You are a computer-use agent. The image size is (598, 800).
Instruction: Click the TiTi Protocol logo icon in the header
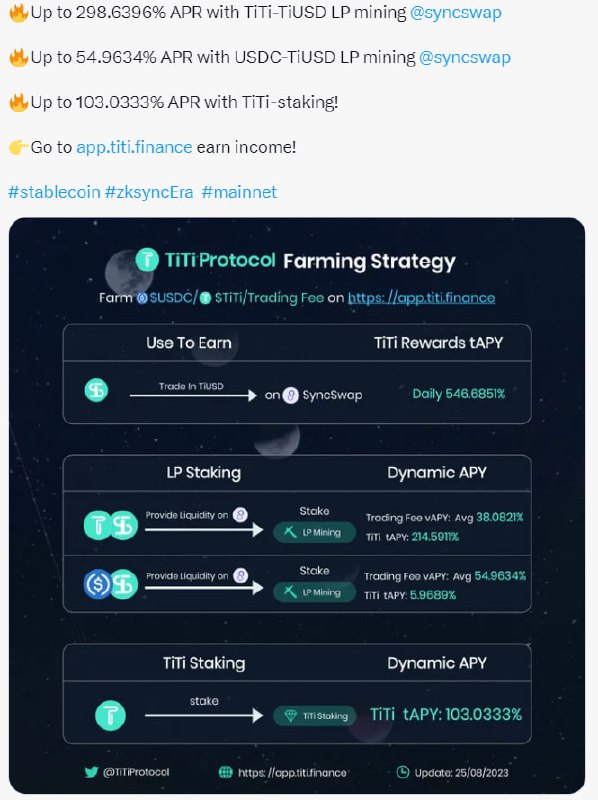[147, 260]
